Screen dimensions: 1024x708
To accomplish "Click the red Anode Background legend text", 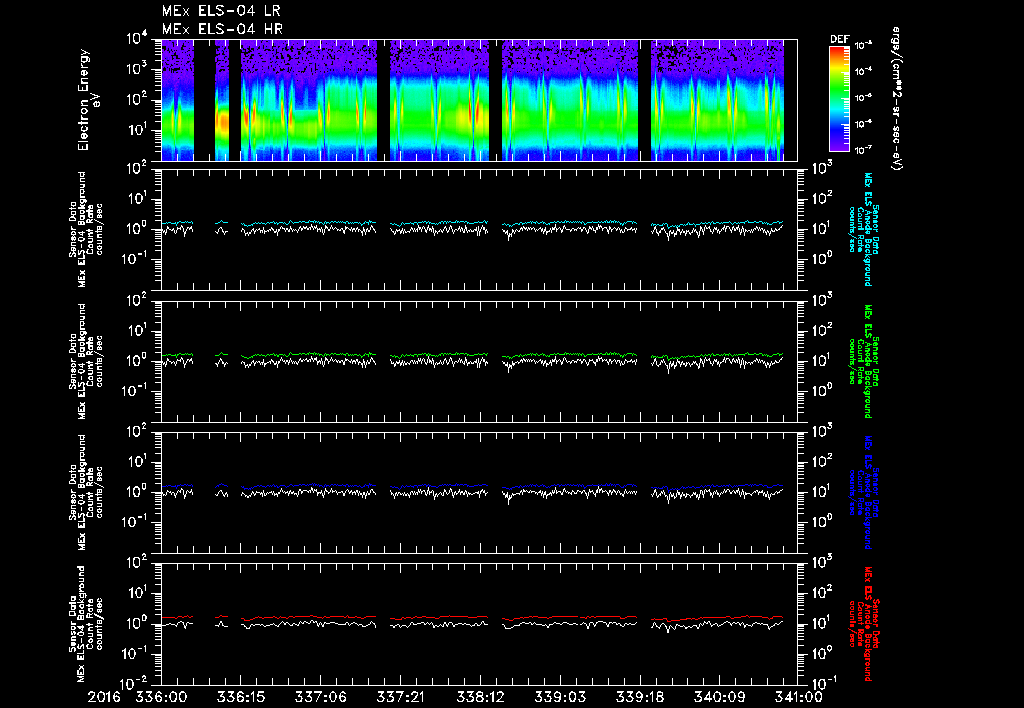I will coord(863,624).
